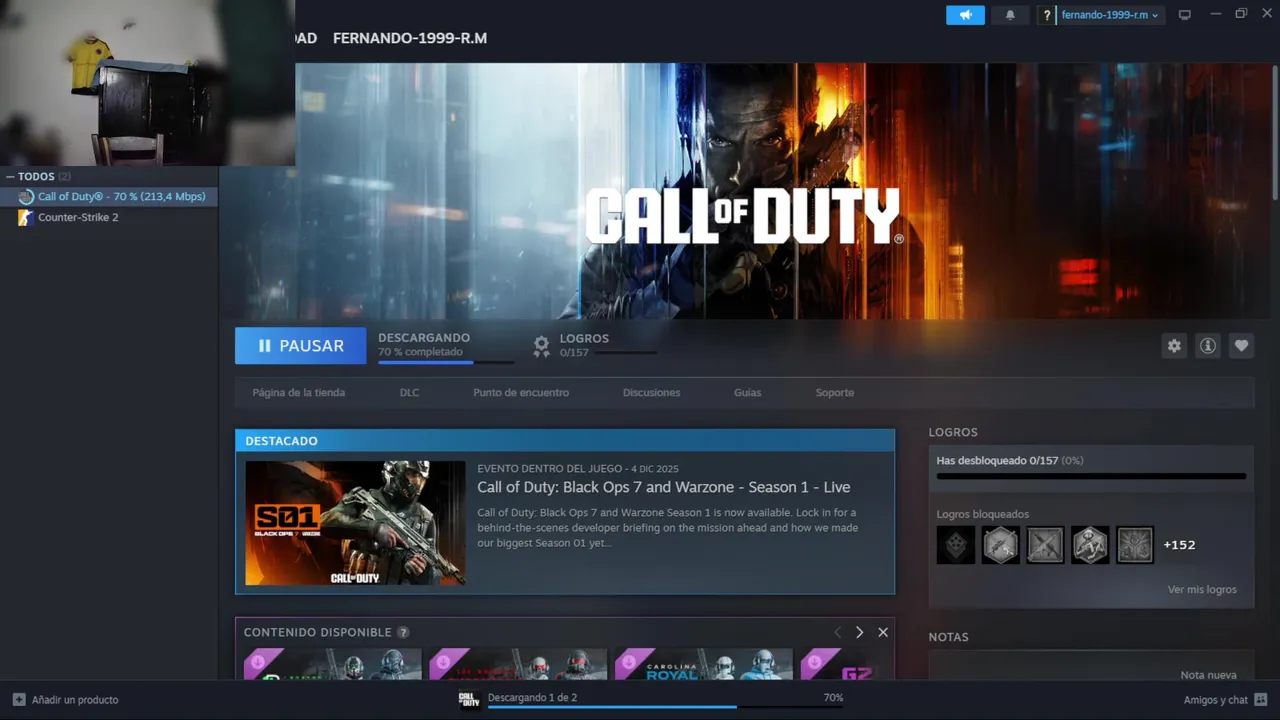The image size is (1280, 720).
Task: Click the first locked achievement icon
Action: pos(956,545)
